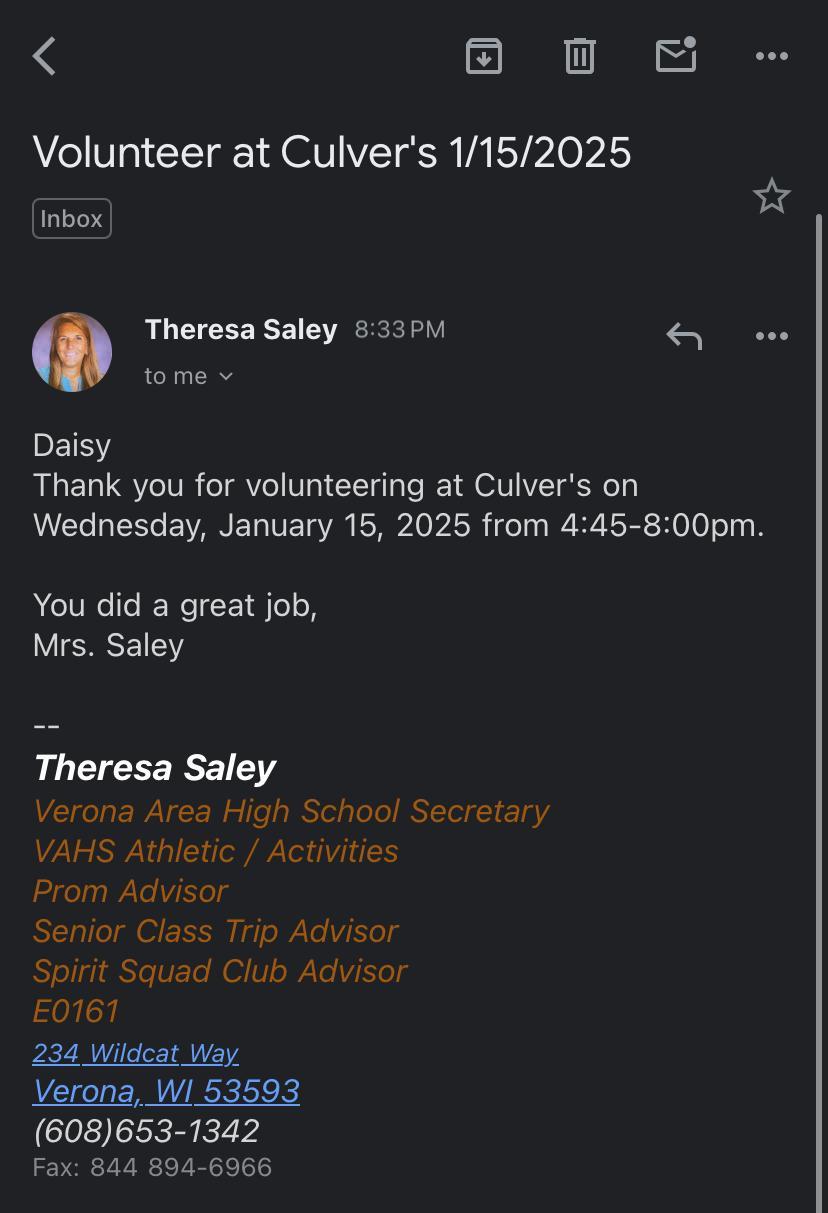Mark the email as unread
Screen dimensions: 828x1213
(x=676, y=55)
